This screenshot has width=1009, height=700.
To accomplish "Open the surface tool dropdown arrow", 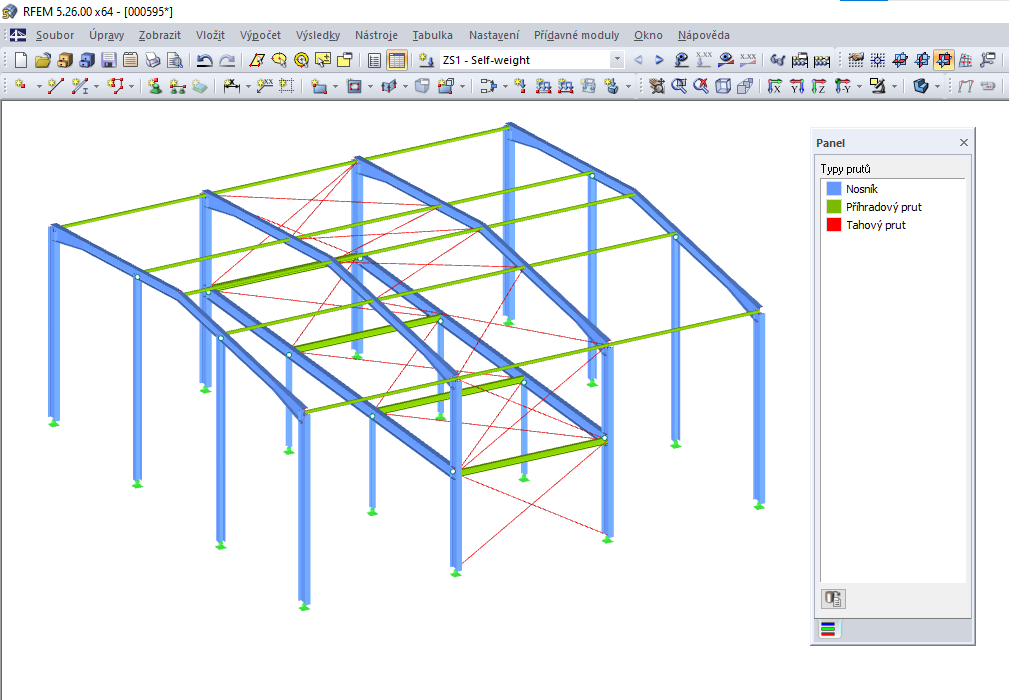I will click(335, 86).
